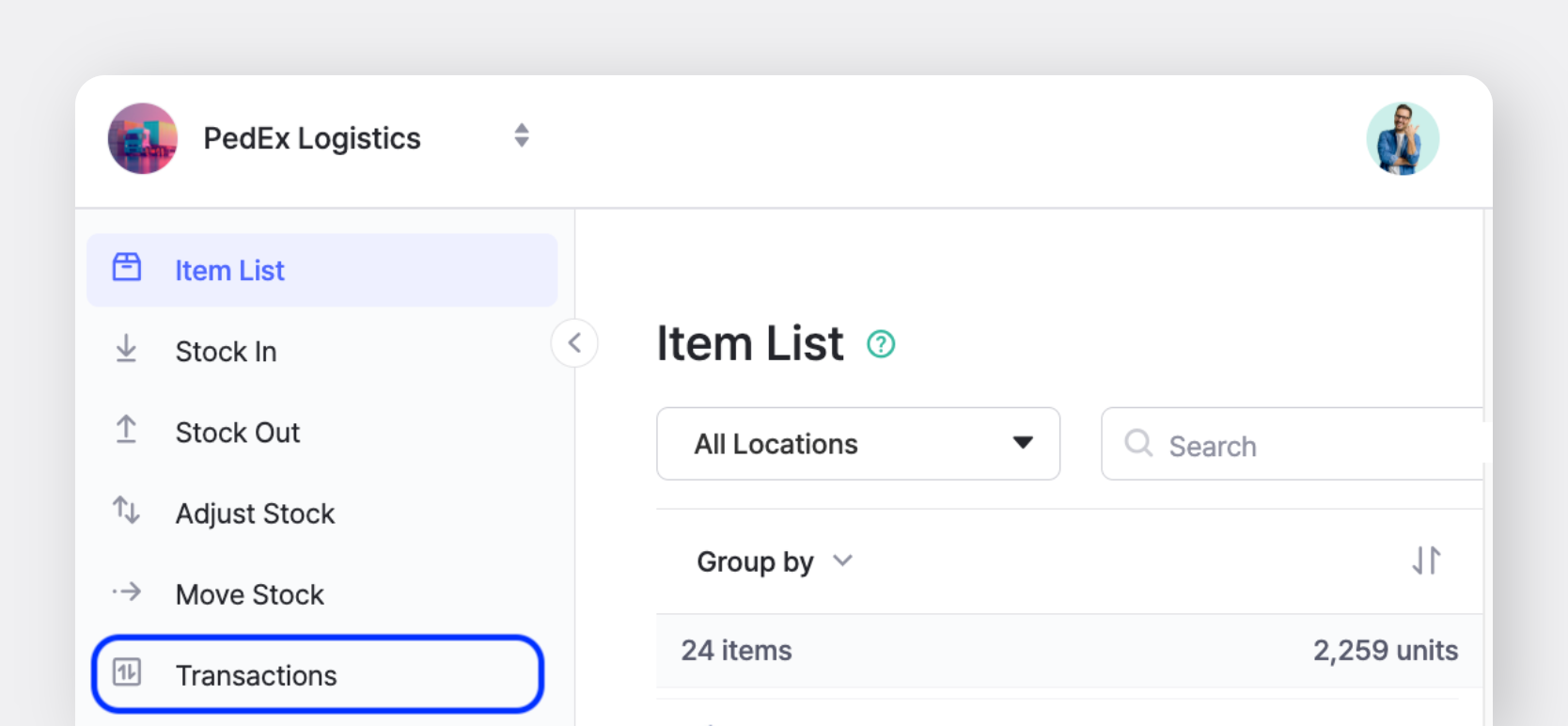Click the Move Stock arrow icon
Image resolution: width=1568 pixels, height=726 pixels.
click(x=126, y=592)
